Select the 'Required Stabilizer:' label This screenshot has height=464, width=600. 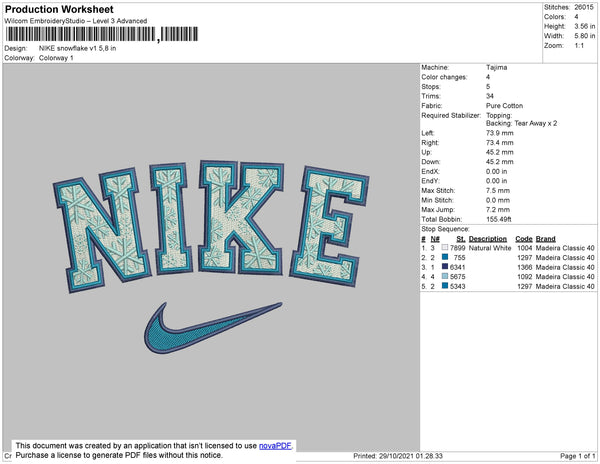451,115
